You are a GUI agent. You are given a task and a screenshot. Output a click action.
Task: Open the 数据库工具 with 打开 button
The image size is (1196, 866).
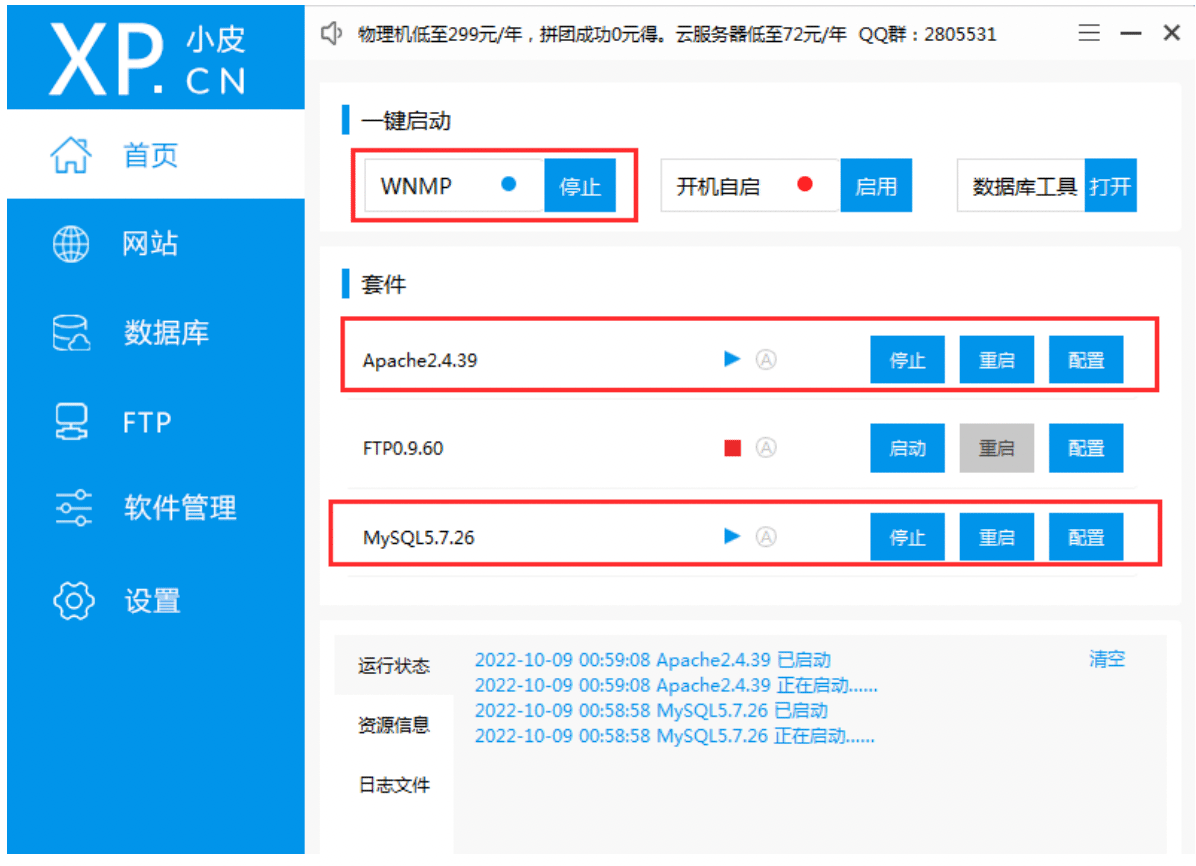[1110, 186]
